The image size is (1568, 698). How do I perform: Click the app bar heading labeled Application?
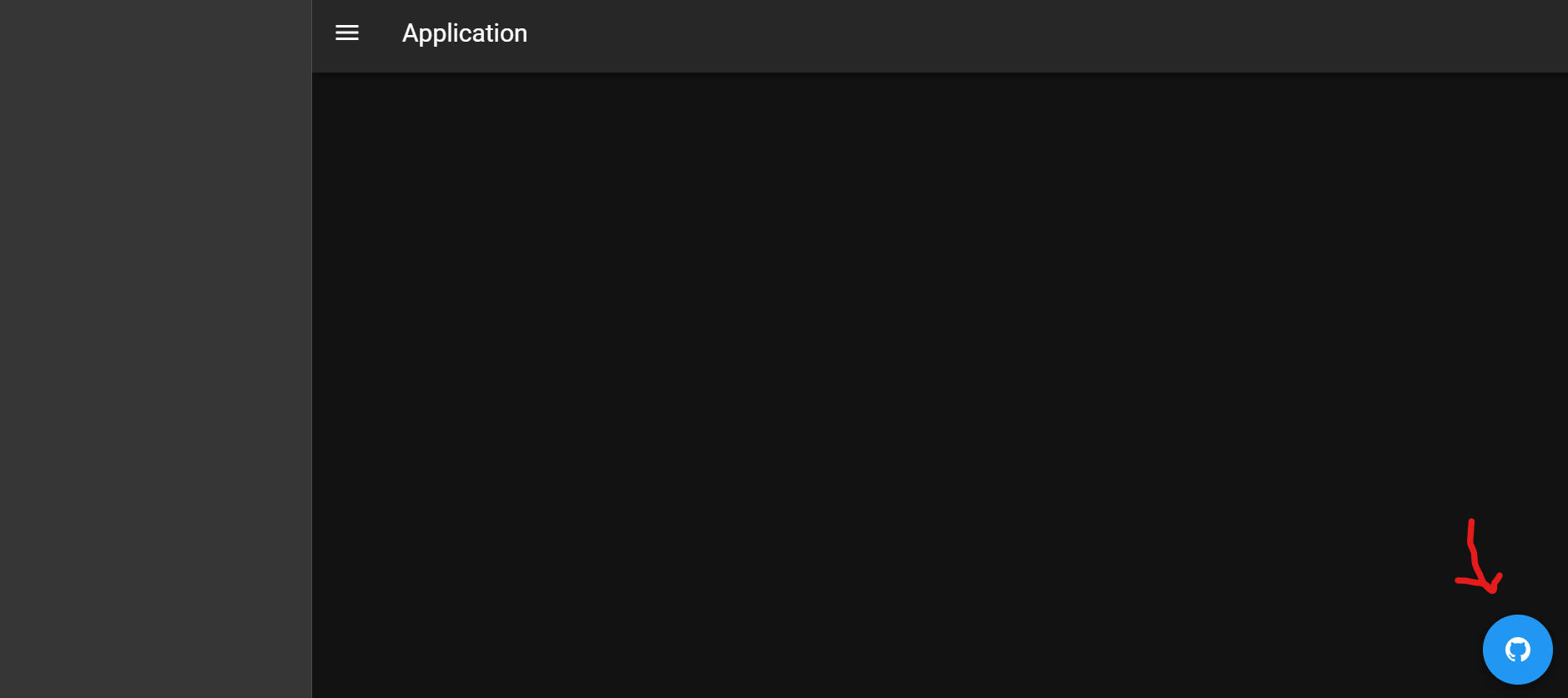(x=465, y=33)
